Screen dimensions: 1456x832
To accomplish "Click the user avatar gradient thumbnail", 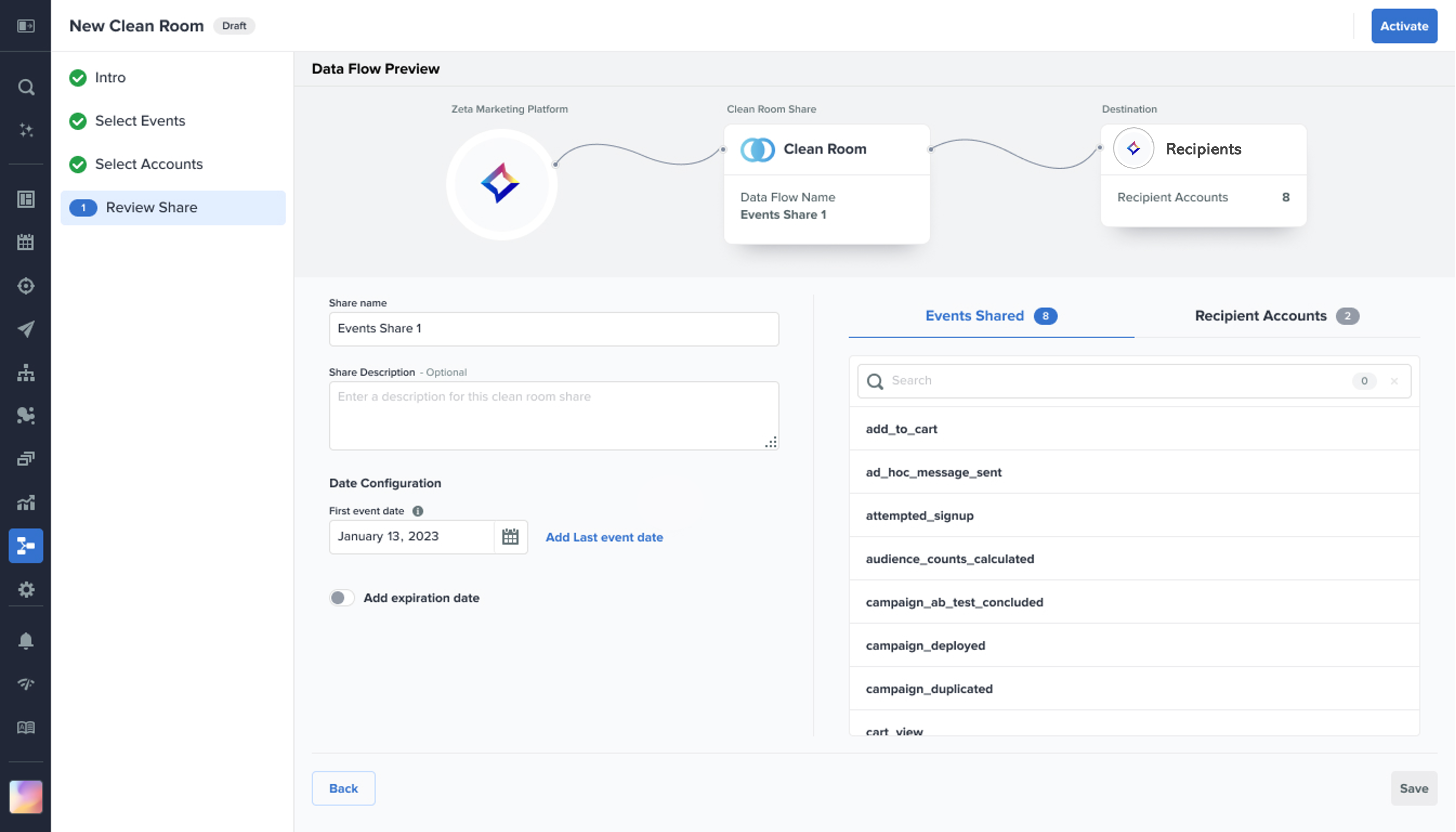I will [x=26, y=797].
